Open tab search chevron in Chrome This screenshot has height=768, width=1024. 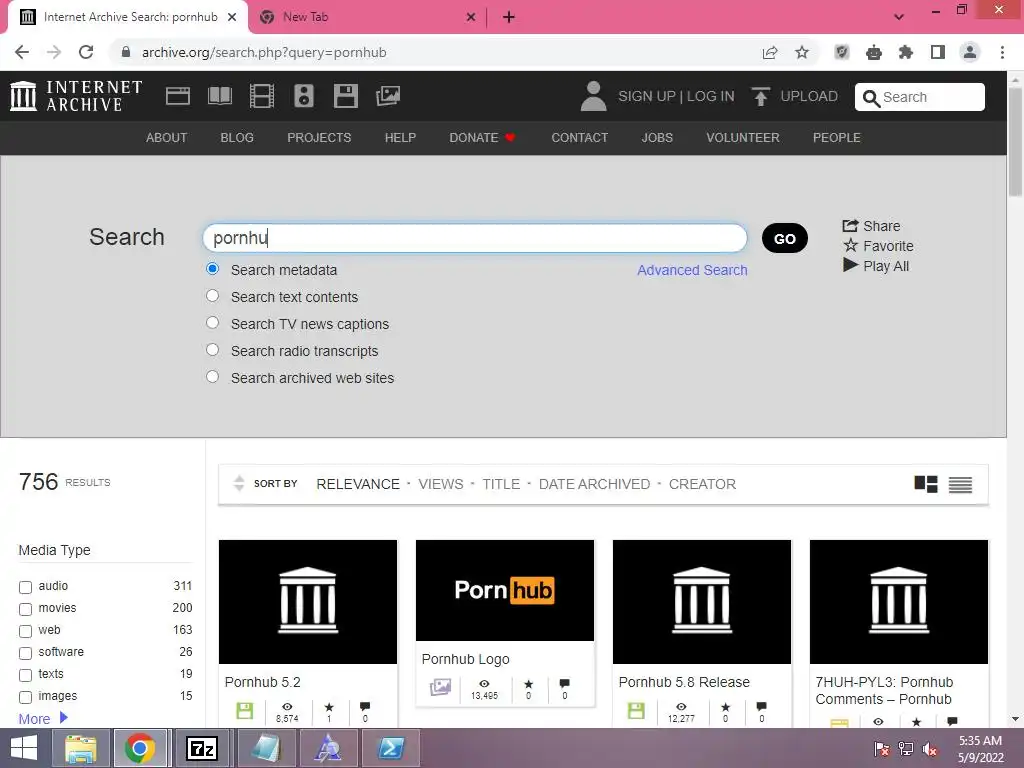click(x=899, y=17)
